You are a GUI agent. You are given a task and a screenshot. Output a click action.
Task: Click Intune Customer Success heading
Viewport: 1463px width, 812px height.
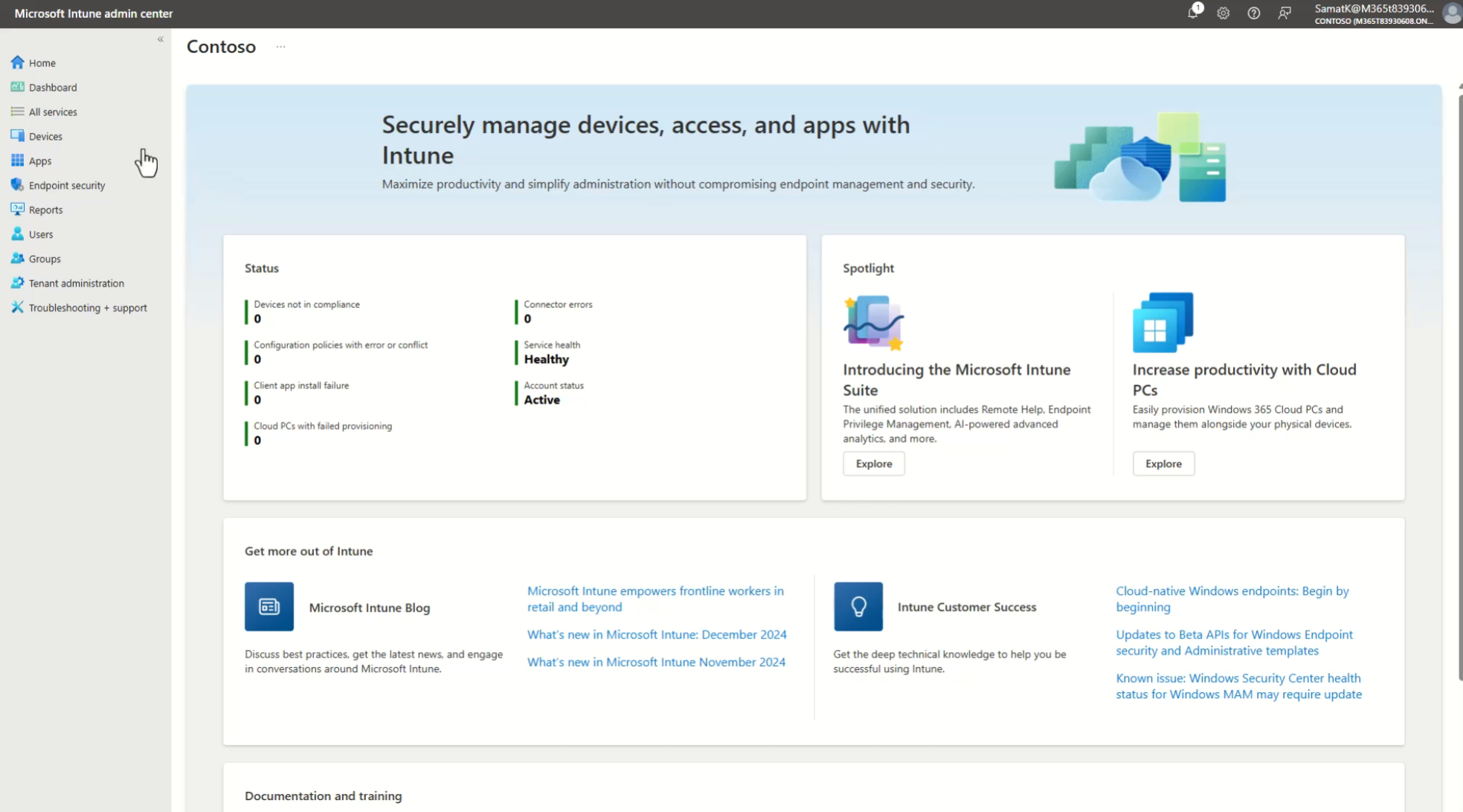click(x=967, y=607)
